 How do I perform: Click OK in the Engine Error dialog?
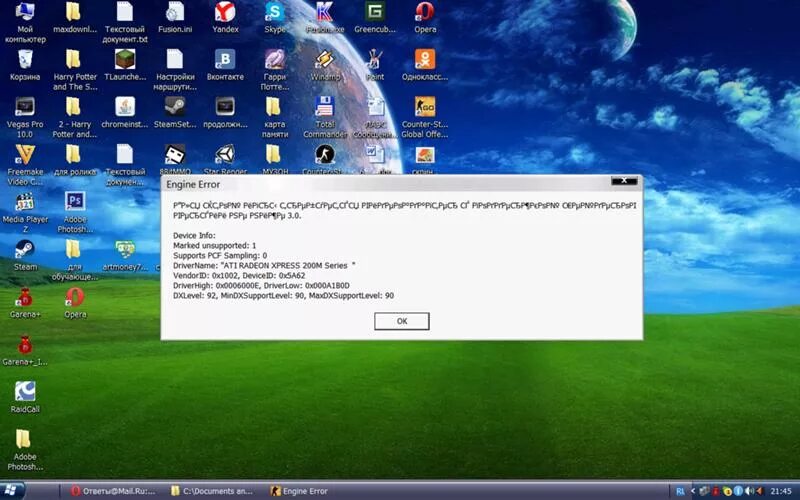pyautogui.click(x=402, y=321)
